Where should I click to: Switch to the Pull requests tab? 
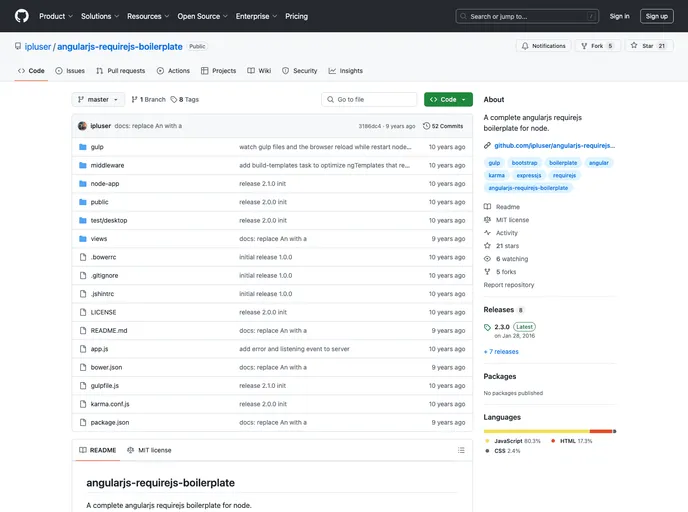(x=121, y=71)
